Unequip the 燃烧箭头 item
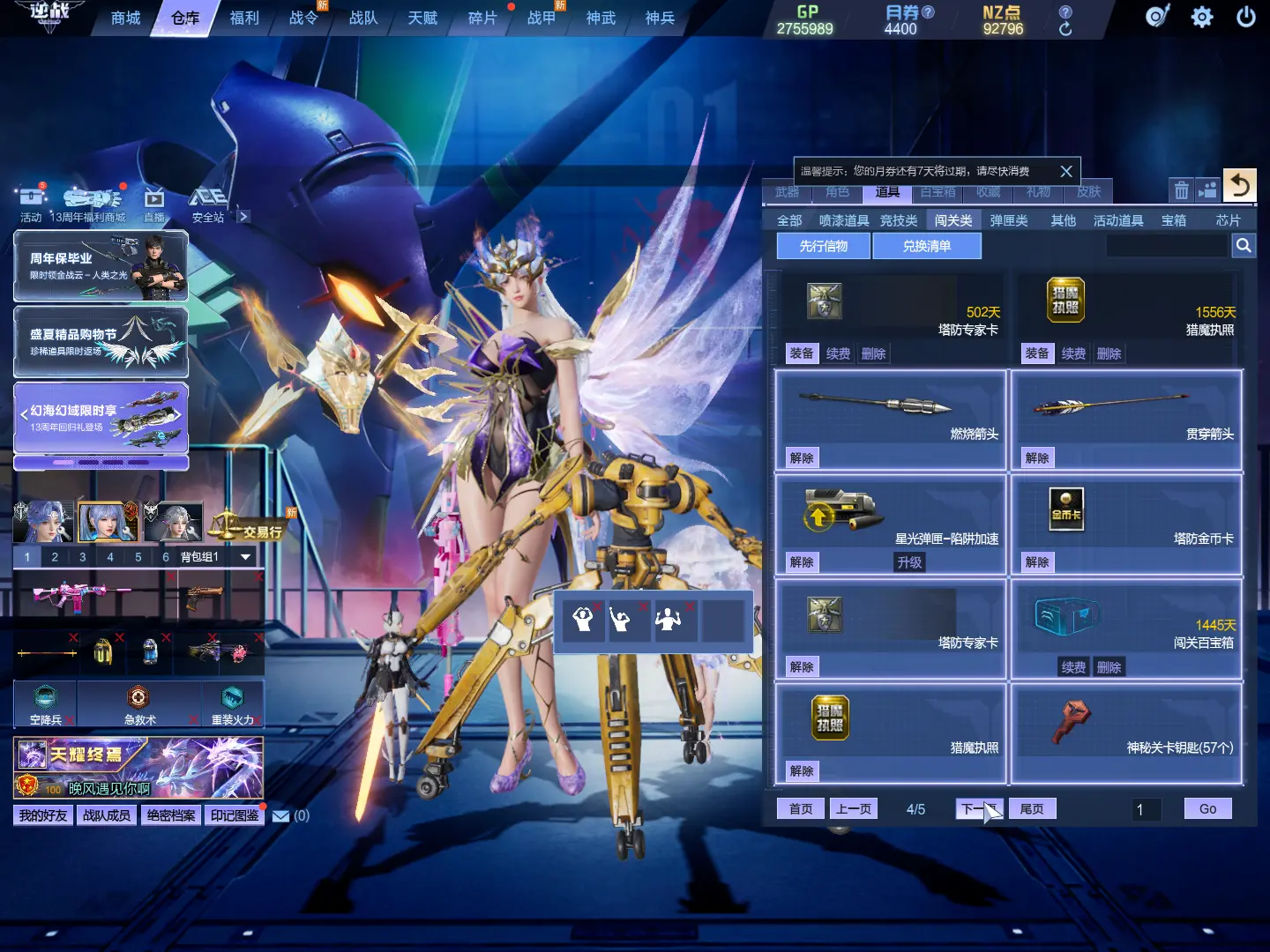Viewport: 1270px width, 952px height. [802, 457]
